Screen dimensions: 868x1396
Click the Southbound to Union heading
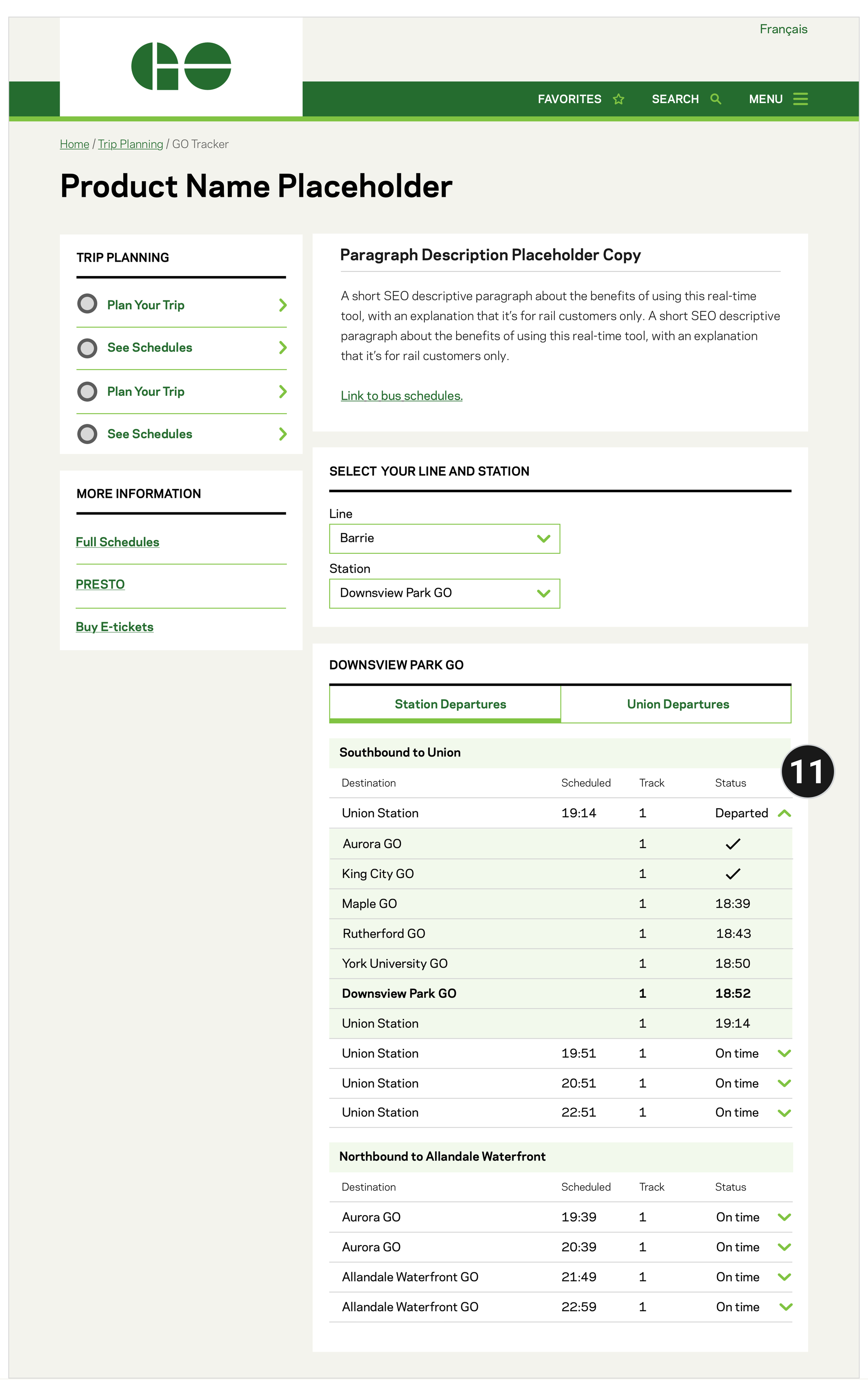click(400, 753)
